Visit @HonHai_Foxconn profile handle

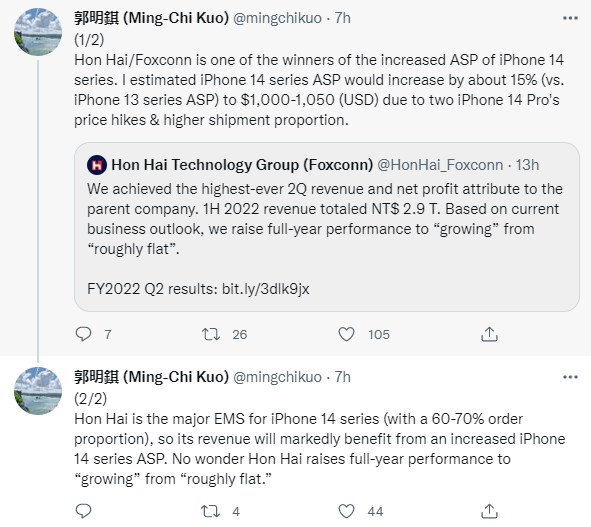coord(440,165)
